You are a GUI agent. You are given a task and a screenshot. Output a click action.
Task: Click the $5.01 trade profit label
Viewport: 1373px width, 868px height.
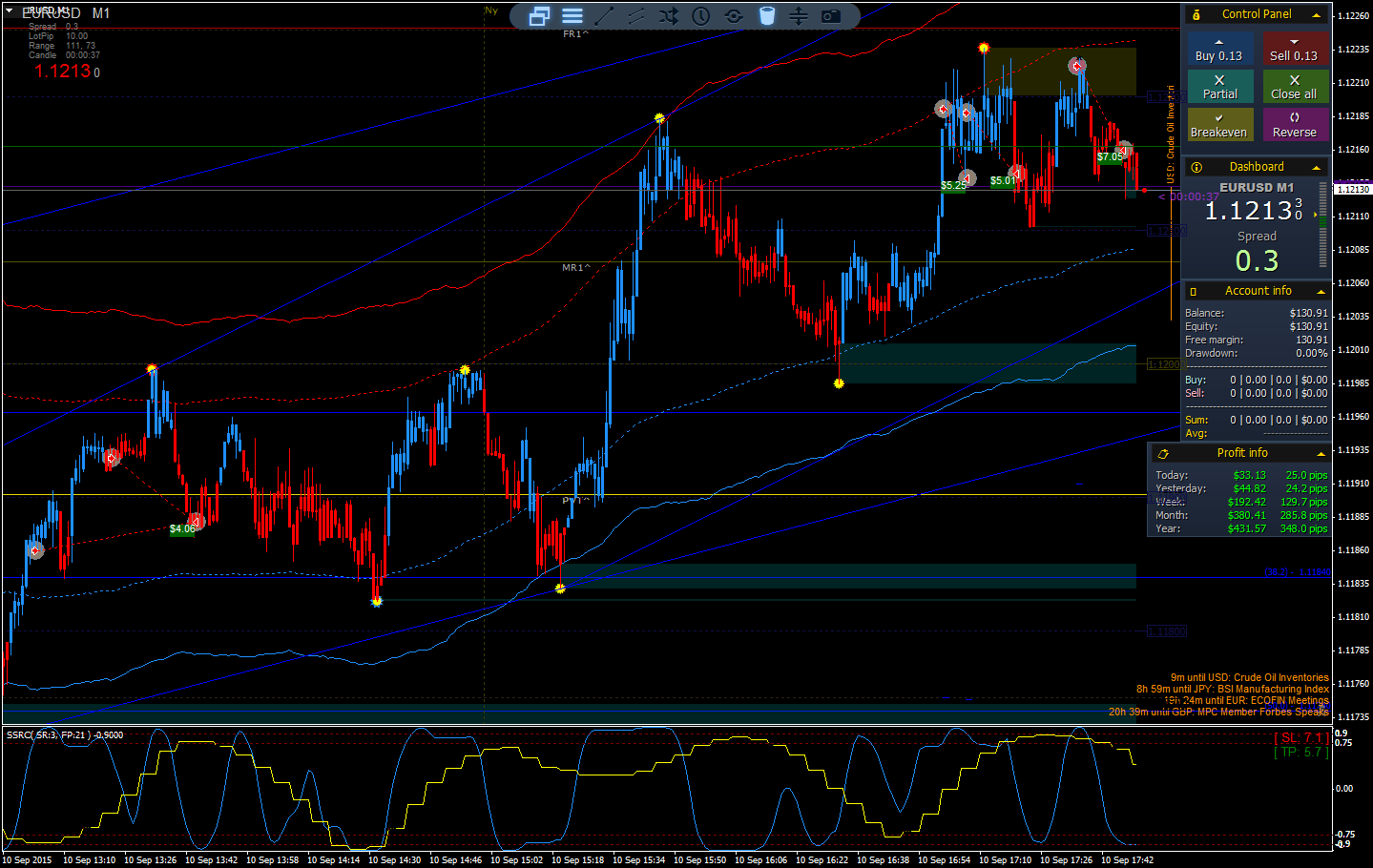click(x=1002, y=181)
